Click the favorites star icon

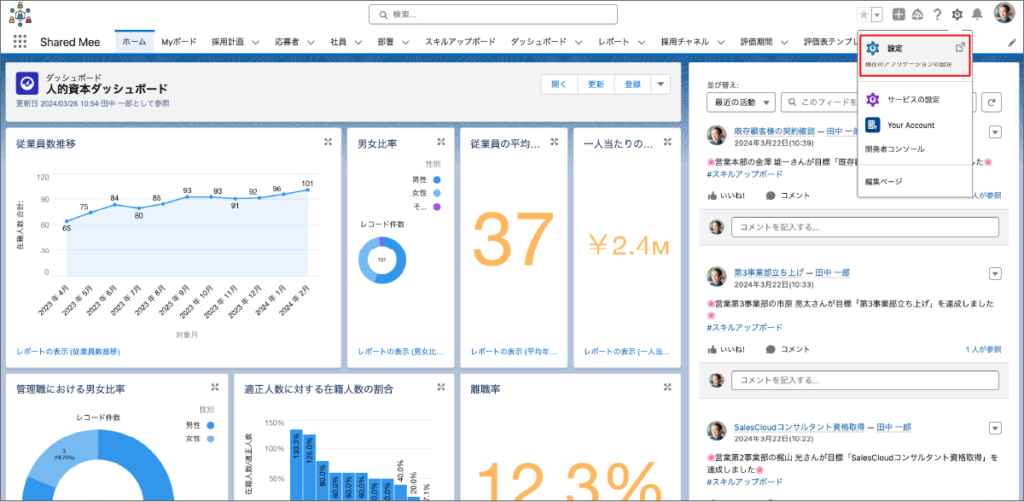863,14
